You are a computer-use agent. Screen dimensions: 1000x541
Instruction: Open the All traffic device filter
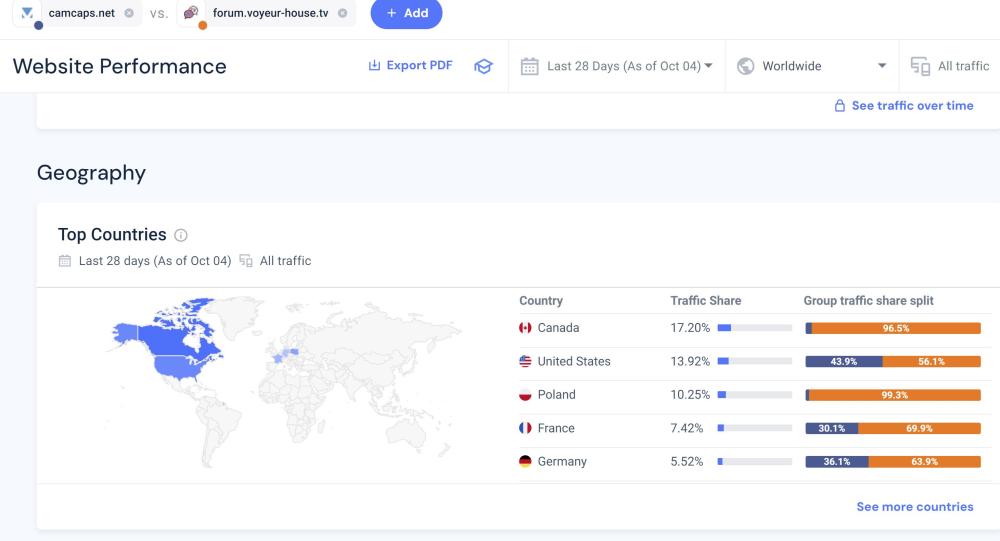962,66
